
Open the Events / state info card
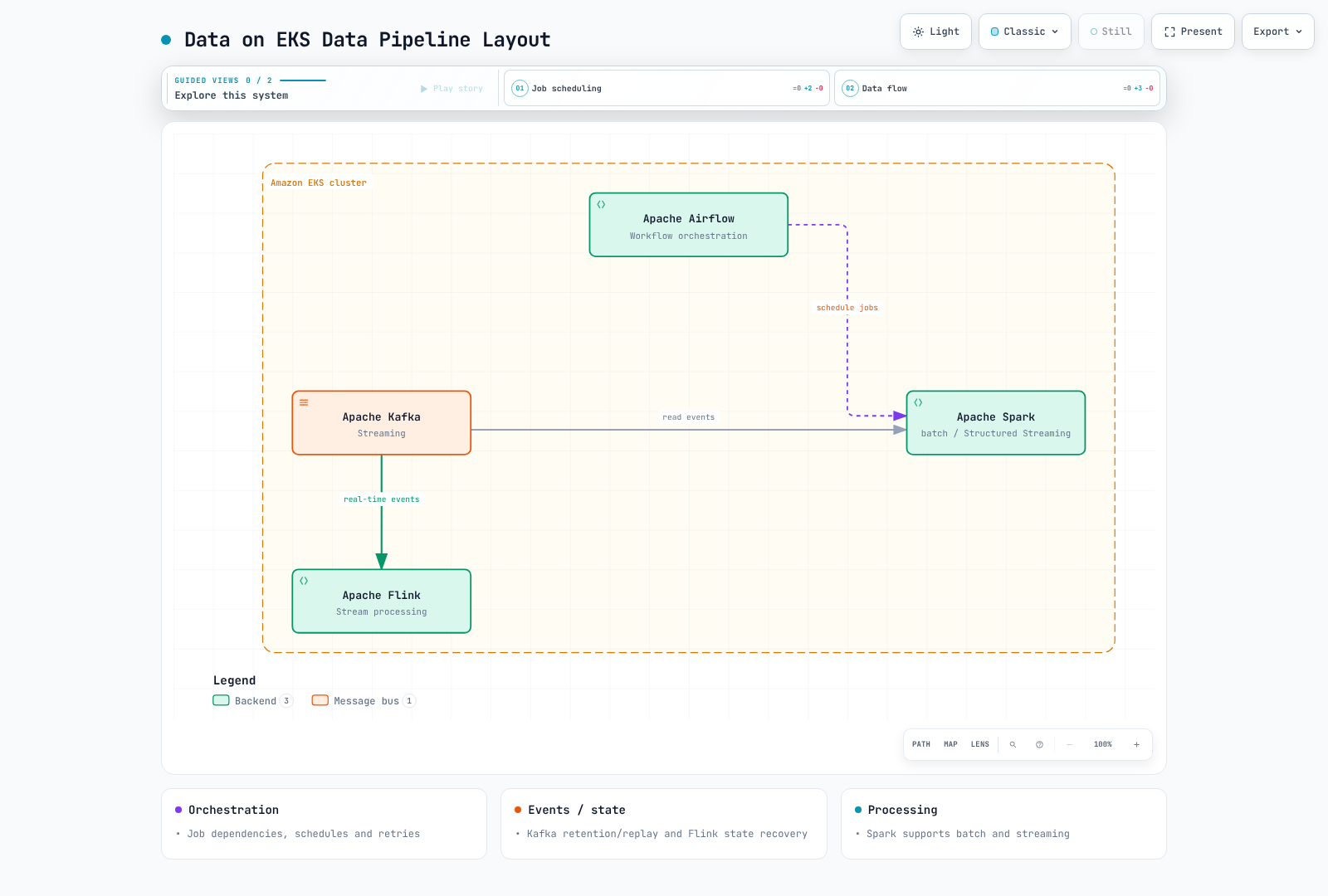point(664,824)
